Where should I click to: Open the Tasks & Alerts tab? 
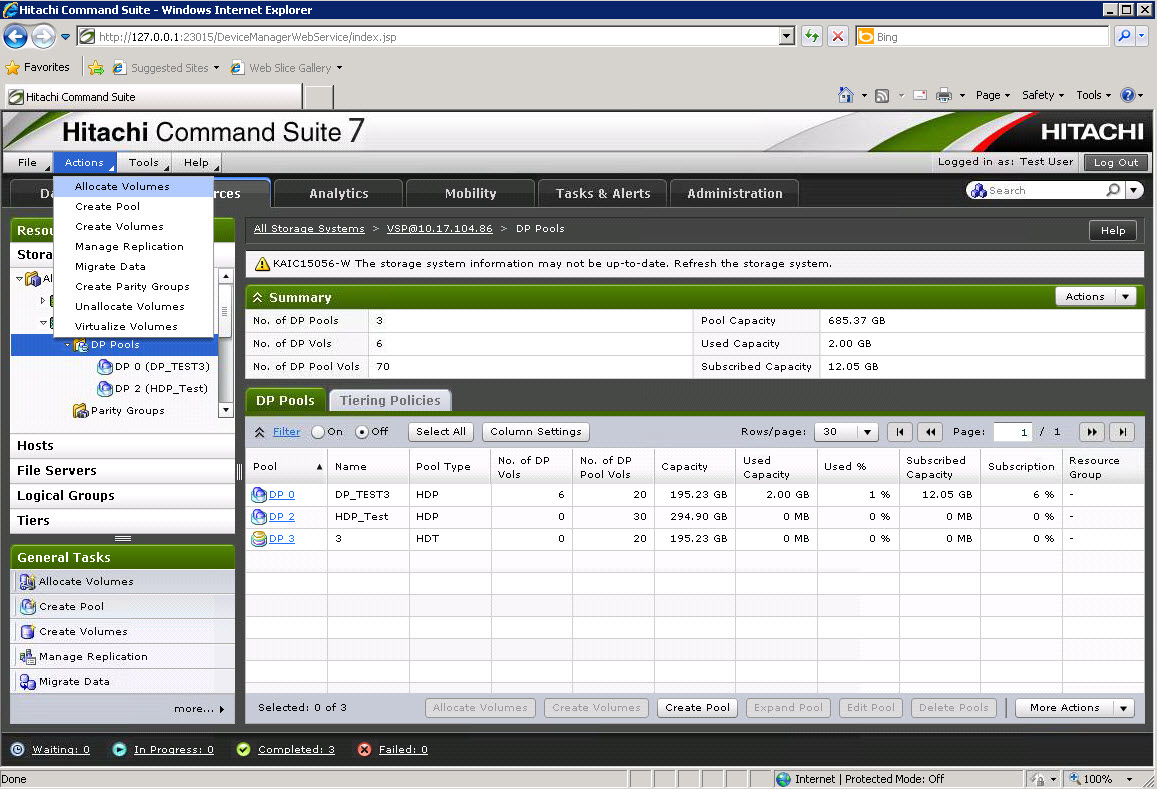[603, 193]
